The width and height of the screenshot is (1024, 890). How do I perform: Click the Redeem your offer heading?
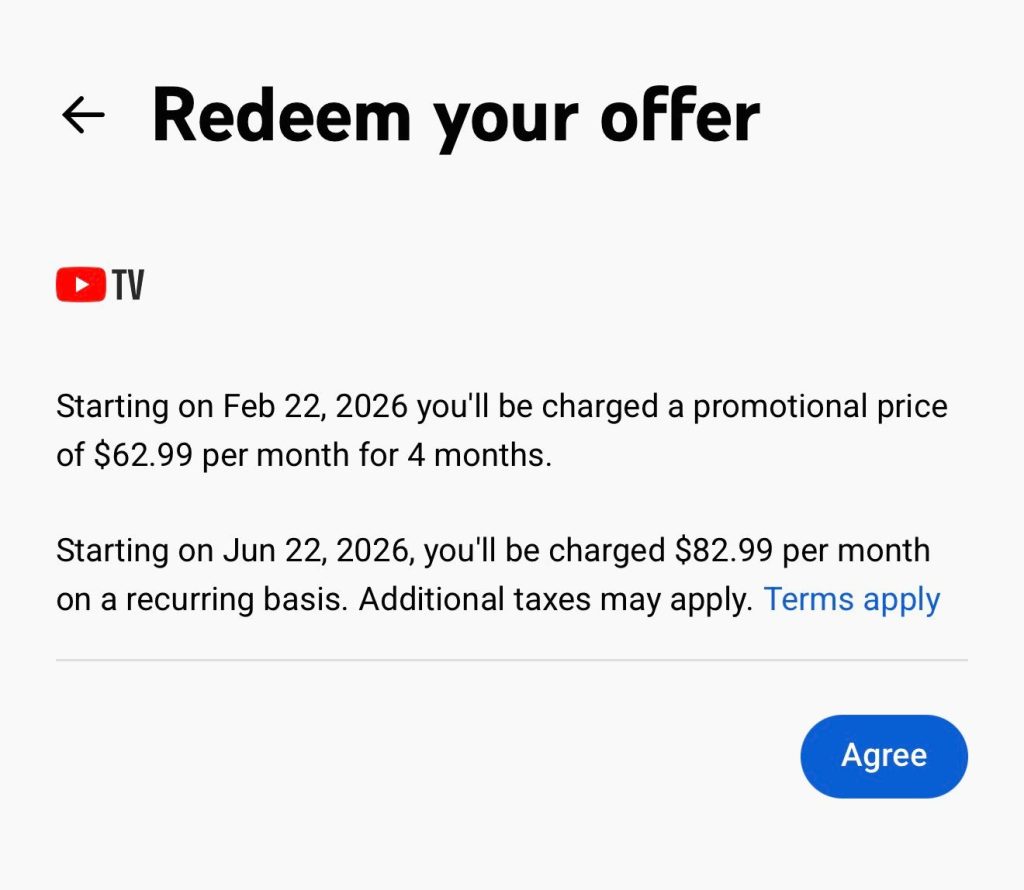tap(455, 116)
